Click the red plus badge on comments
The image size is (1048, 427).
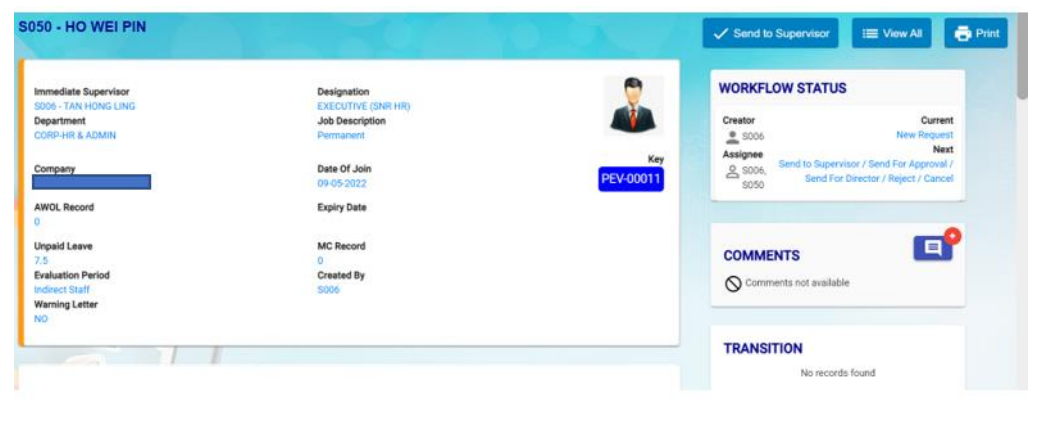click(x=952, y=236)
